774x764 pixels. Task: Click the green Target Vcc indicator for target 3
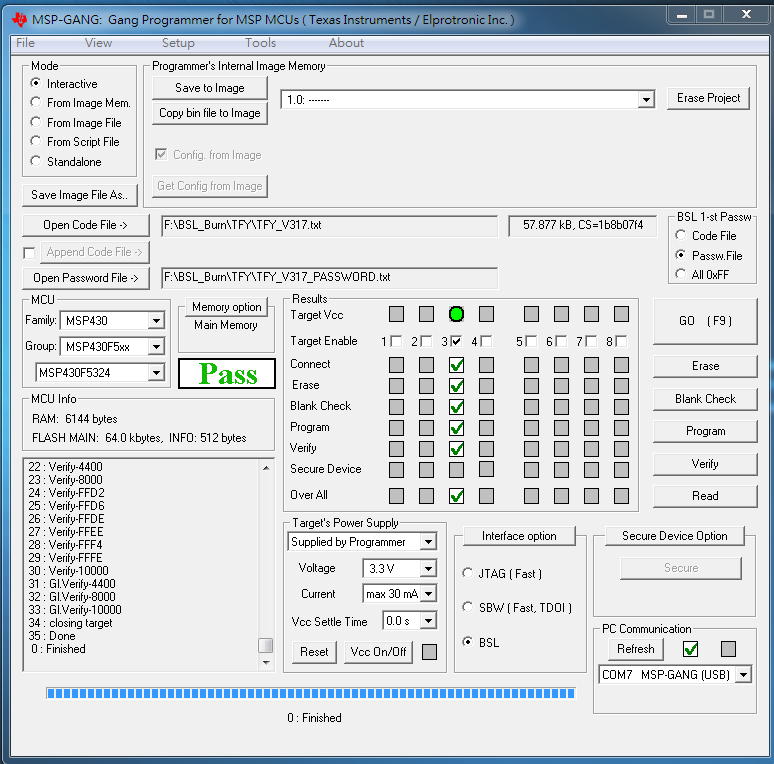(456, 314)
